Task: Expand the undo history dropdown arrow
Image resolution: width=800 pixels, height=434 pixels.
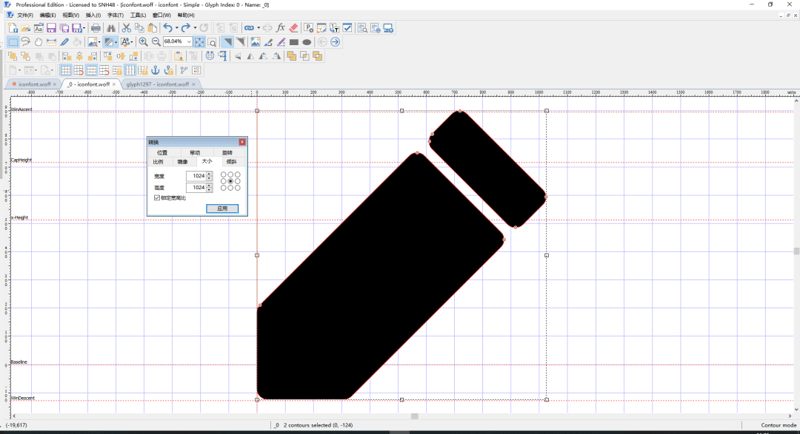Action: point(177,29)
